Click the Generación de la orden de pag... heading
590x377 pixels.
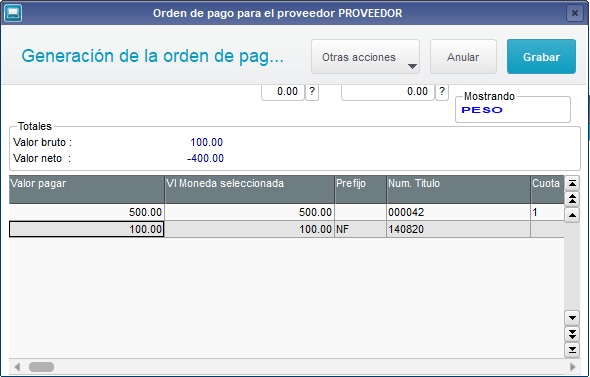click(152, 56)
